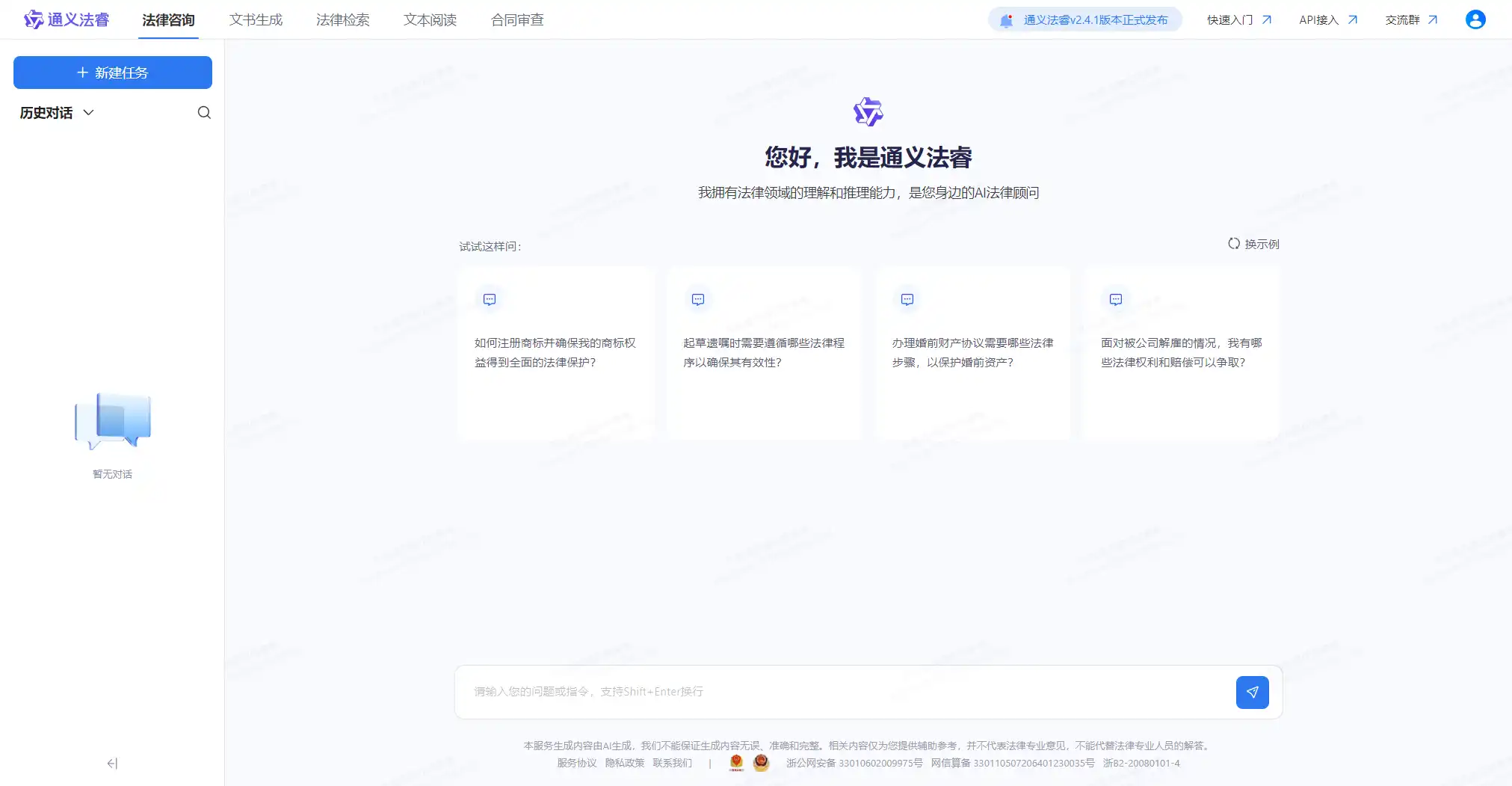Select the 如何注册商标 example question
The width and height of the screenshot is (1512, 786).
pyautogui.click(x=556, y=354)
